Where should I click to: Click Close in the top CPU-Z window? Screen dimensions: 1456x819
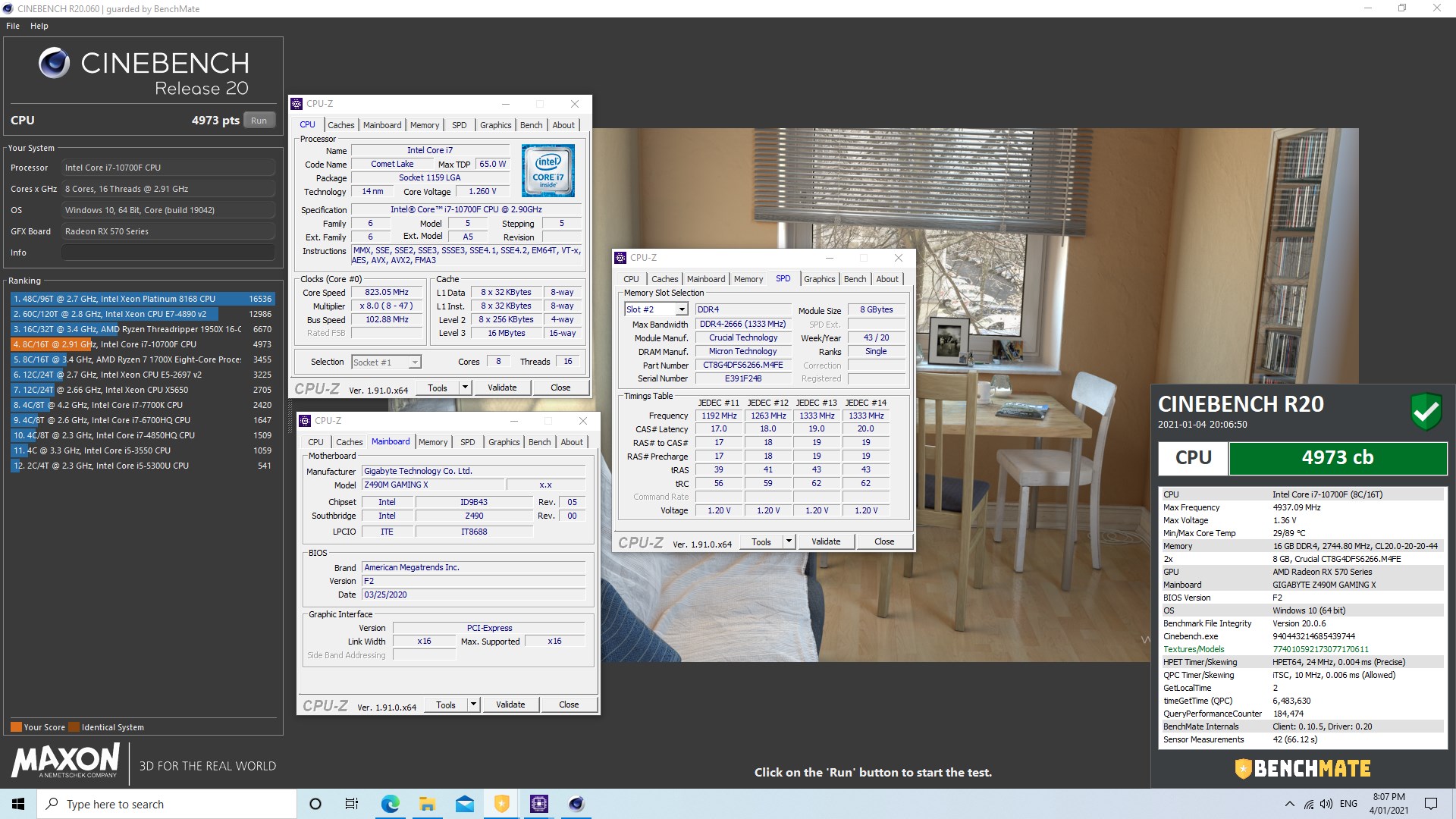[560, 388]
